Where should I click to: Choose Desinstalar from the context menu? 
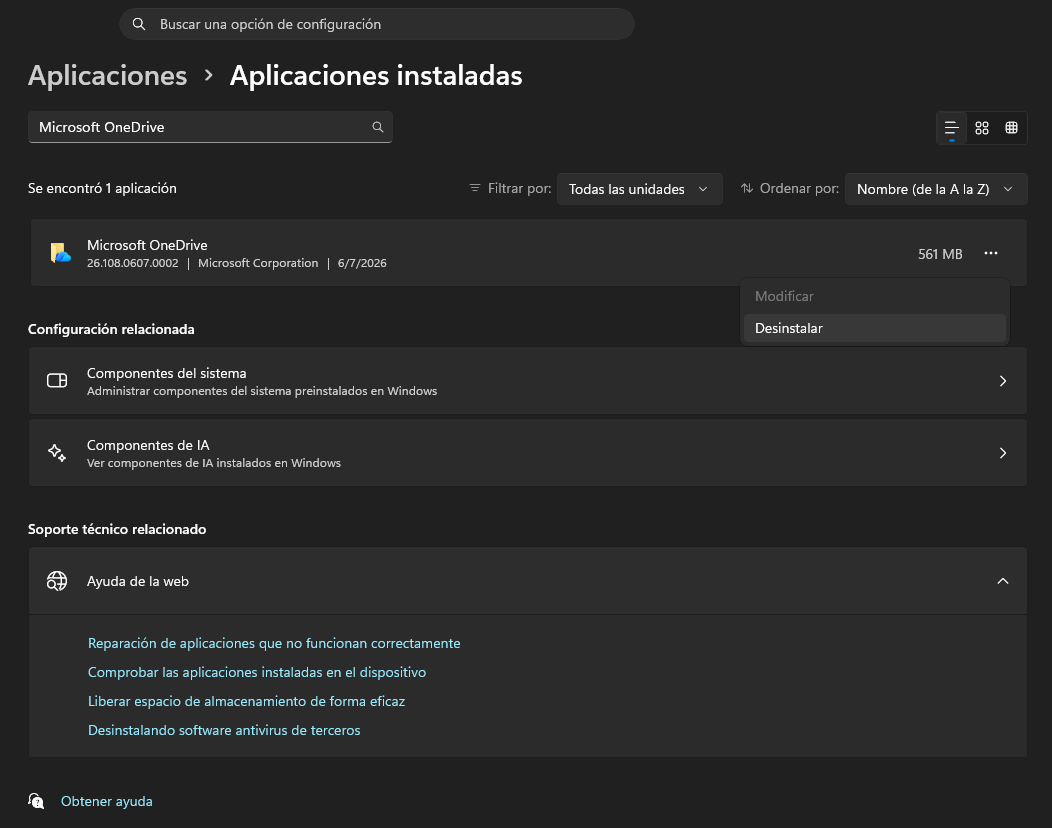coord(875,328)
